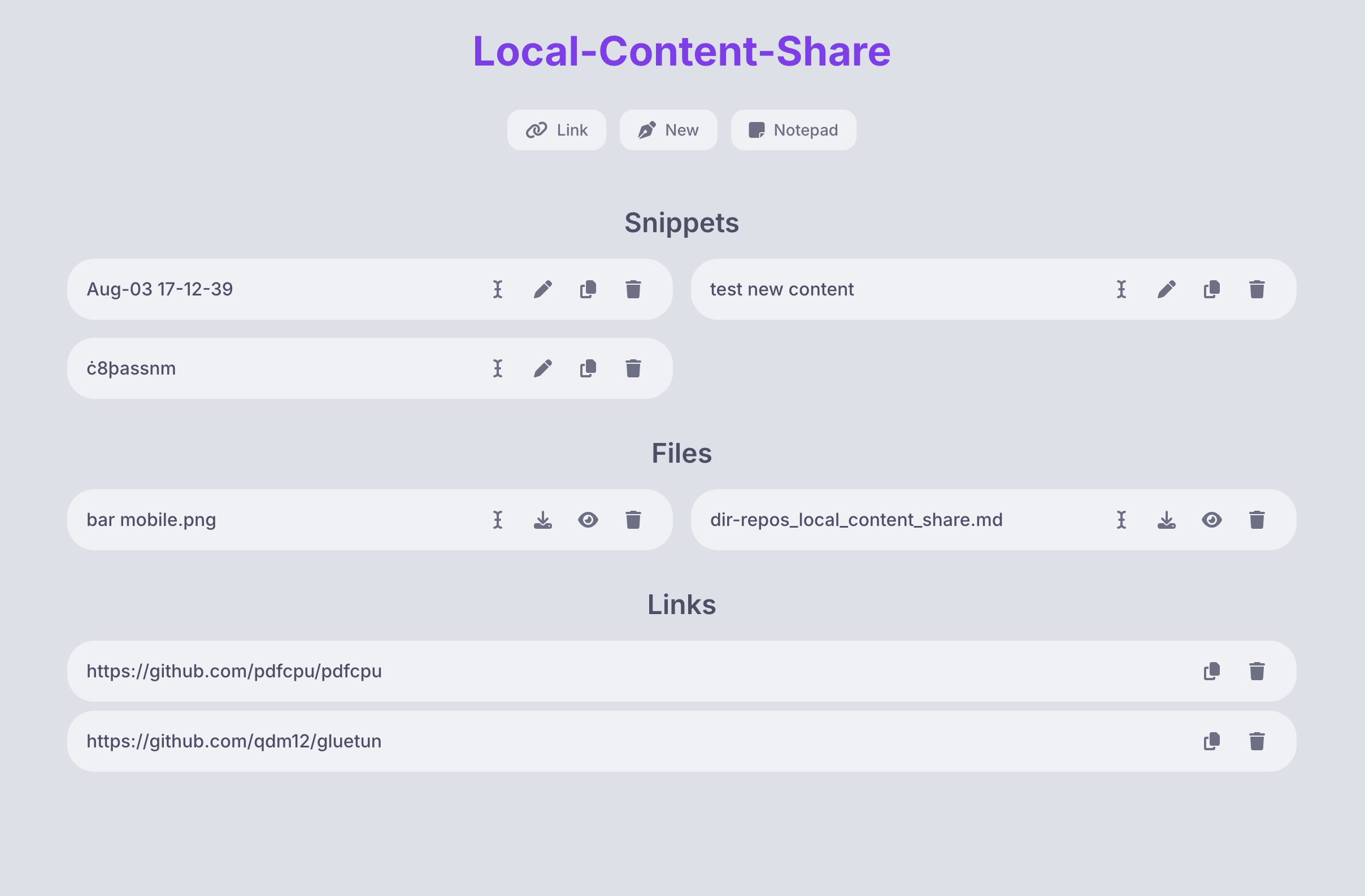
Task: Preview bar mobile.png with the eye icon
Action: (x=589, y=520)
